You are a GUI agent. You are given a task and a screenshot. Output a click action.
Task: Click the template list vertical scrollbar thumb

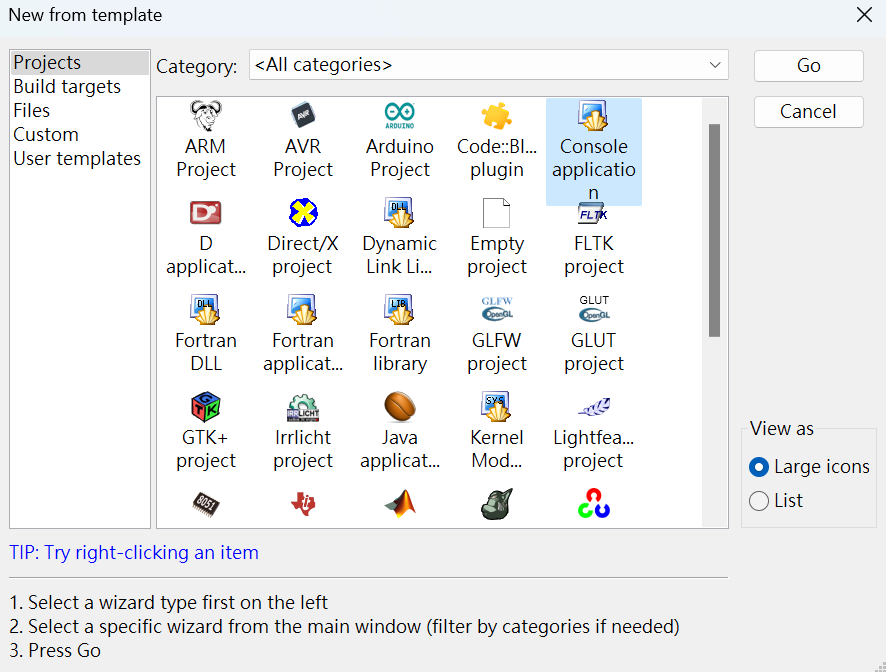pos(714,231)
